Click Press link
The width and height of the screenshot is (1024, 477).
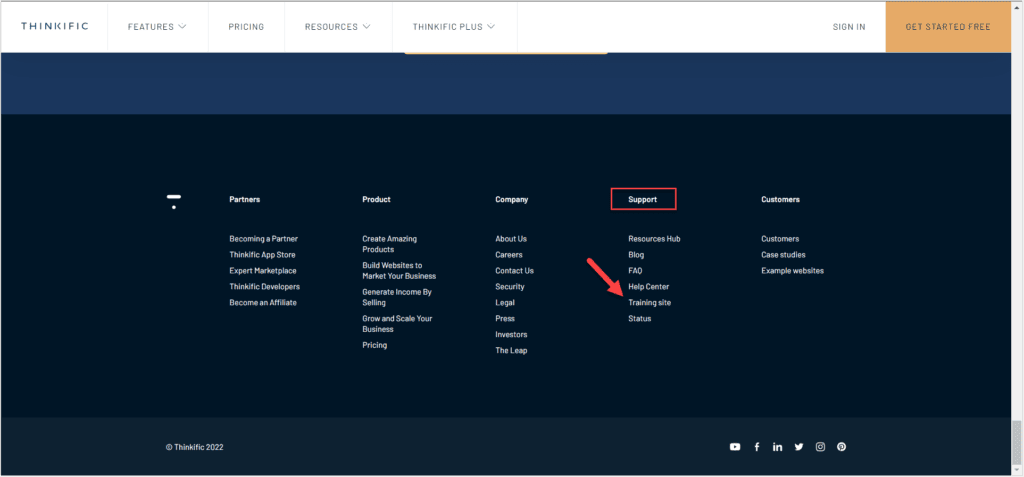(x=505, y=319)
